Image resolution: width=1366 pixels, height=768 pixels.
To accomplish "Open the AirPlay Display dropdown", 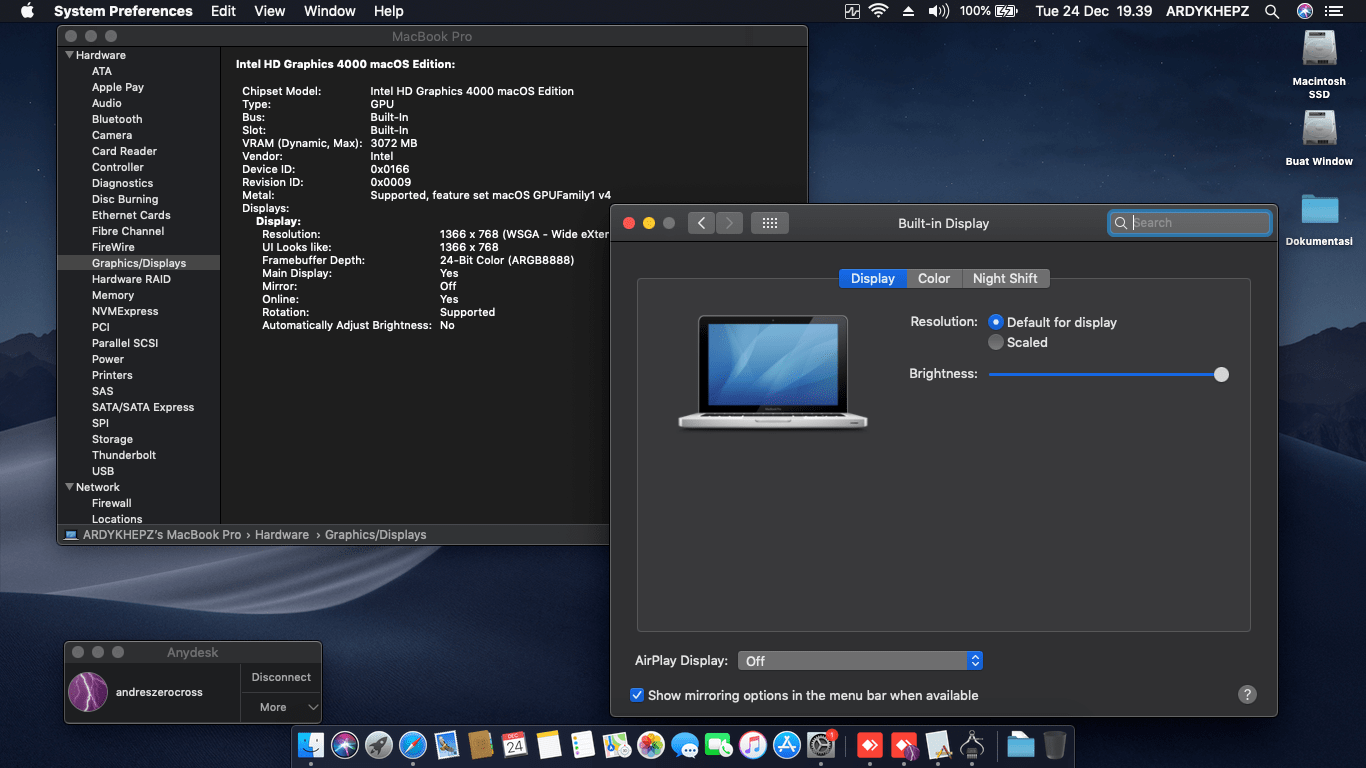I will click(860, 661).
